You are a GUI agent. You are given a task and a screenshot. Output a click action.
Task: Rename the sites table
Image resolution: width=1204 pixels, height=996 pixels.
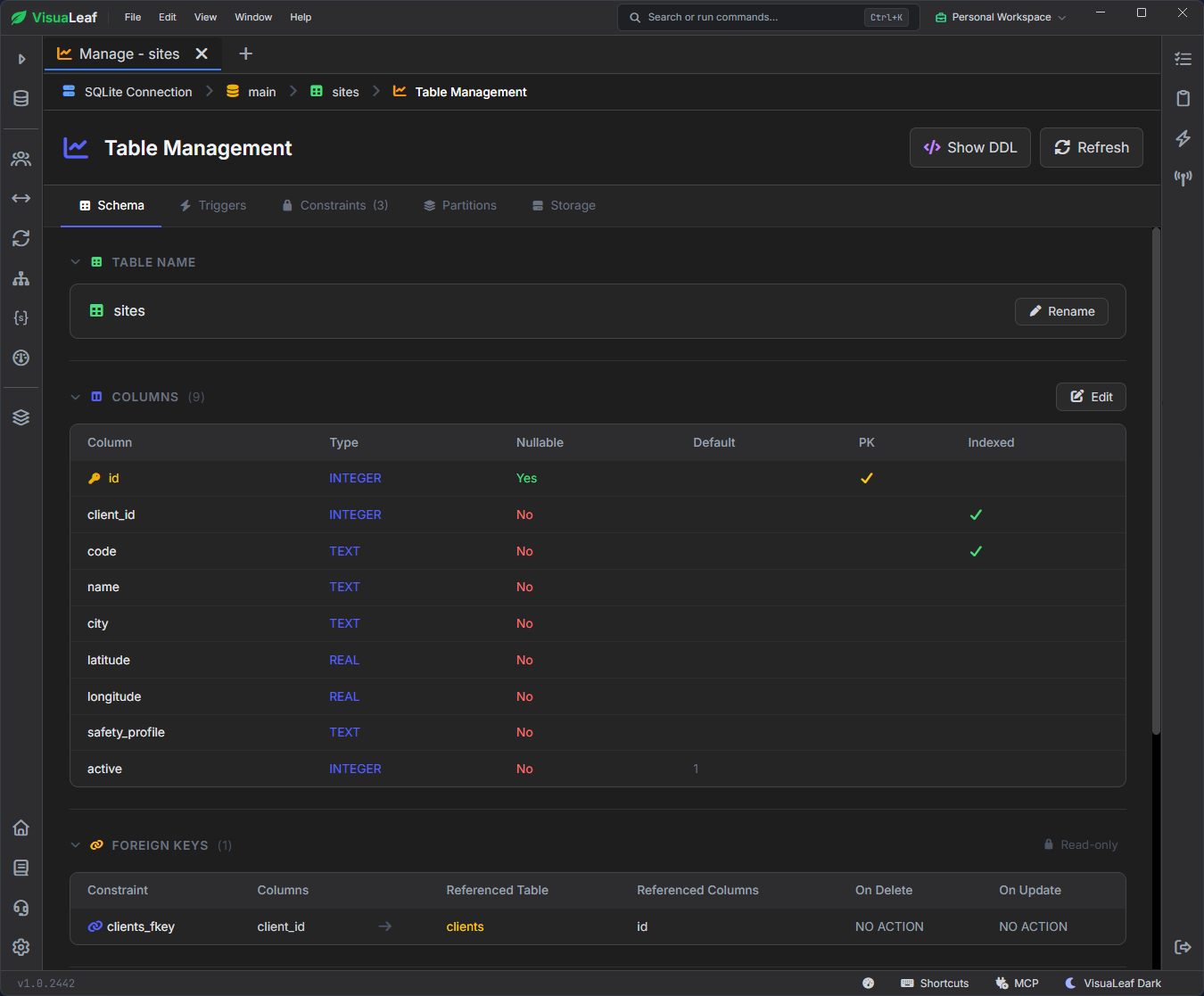(1061, 311)
